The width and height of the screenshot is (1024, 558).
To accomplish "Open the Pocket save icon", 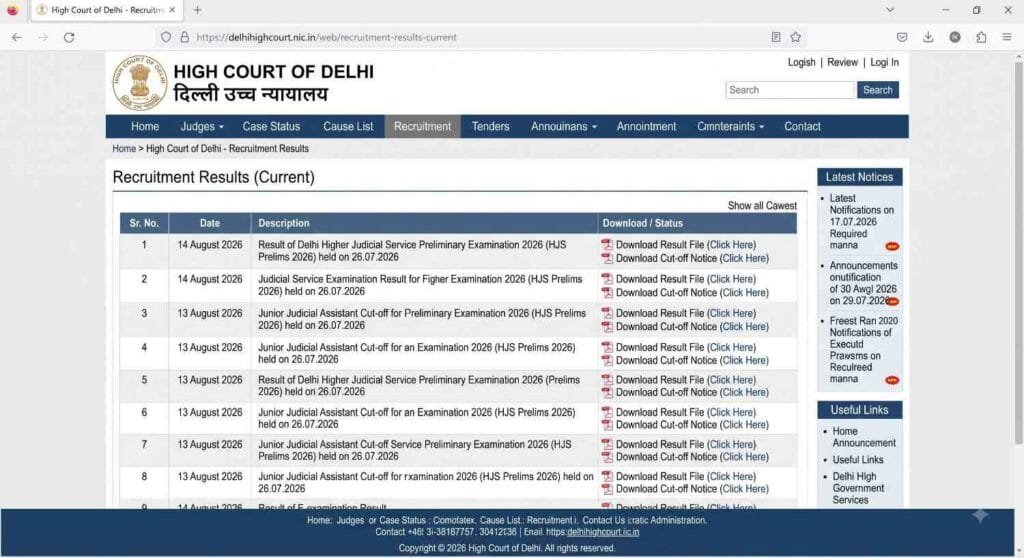I will click(x=902, y=37).
